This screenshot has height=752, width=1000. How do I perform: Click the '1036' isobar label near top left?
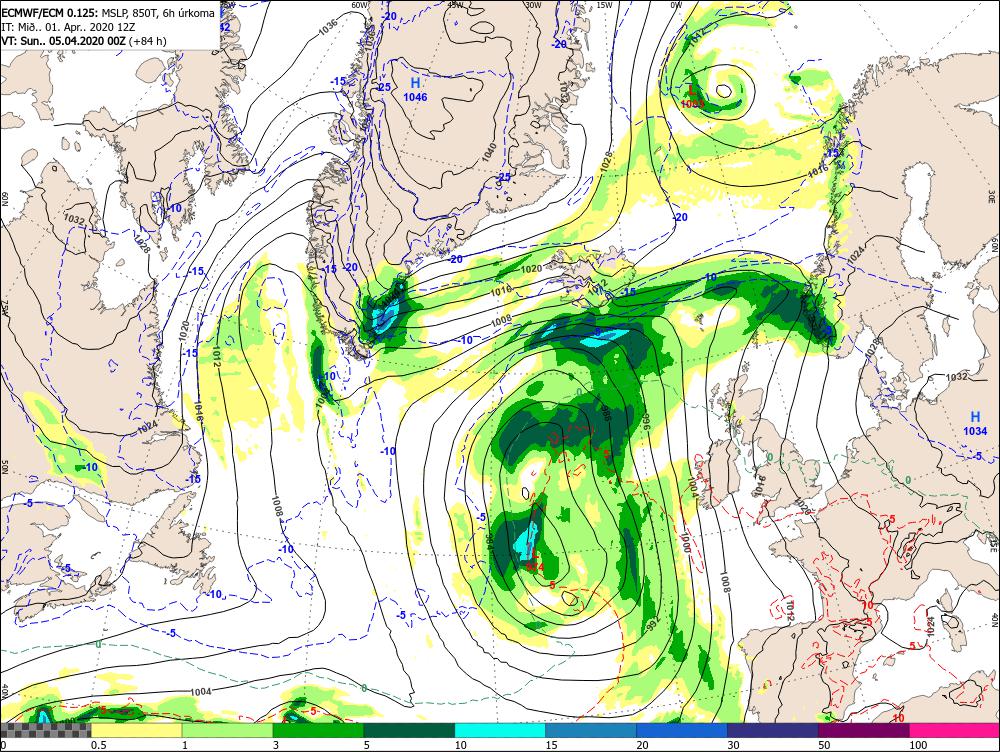point(328,27)
